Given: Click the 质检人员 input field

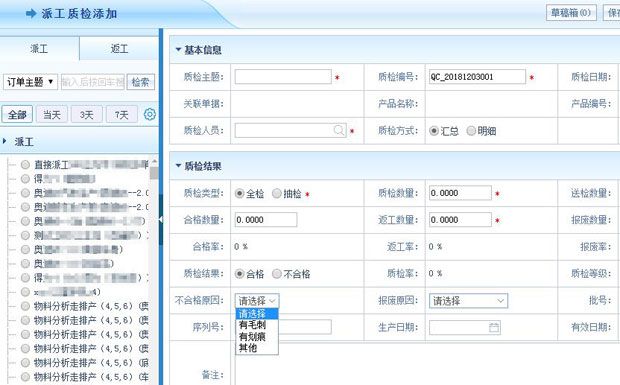Looking at the screenshot, I should (x=290, y=130).
